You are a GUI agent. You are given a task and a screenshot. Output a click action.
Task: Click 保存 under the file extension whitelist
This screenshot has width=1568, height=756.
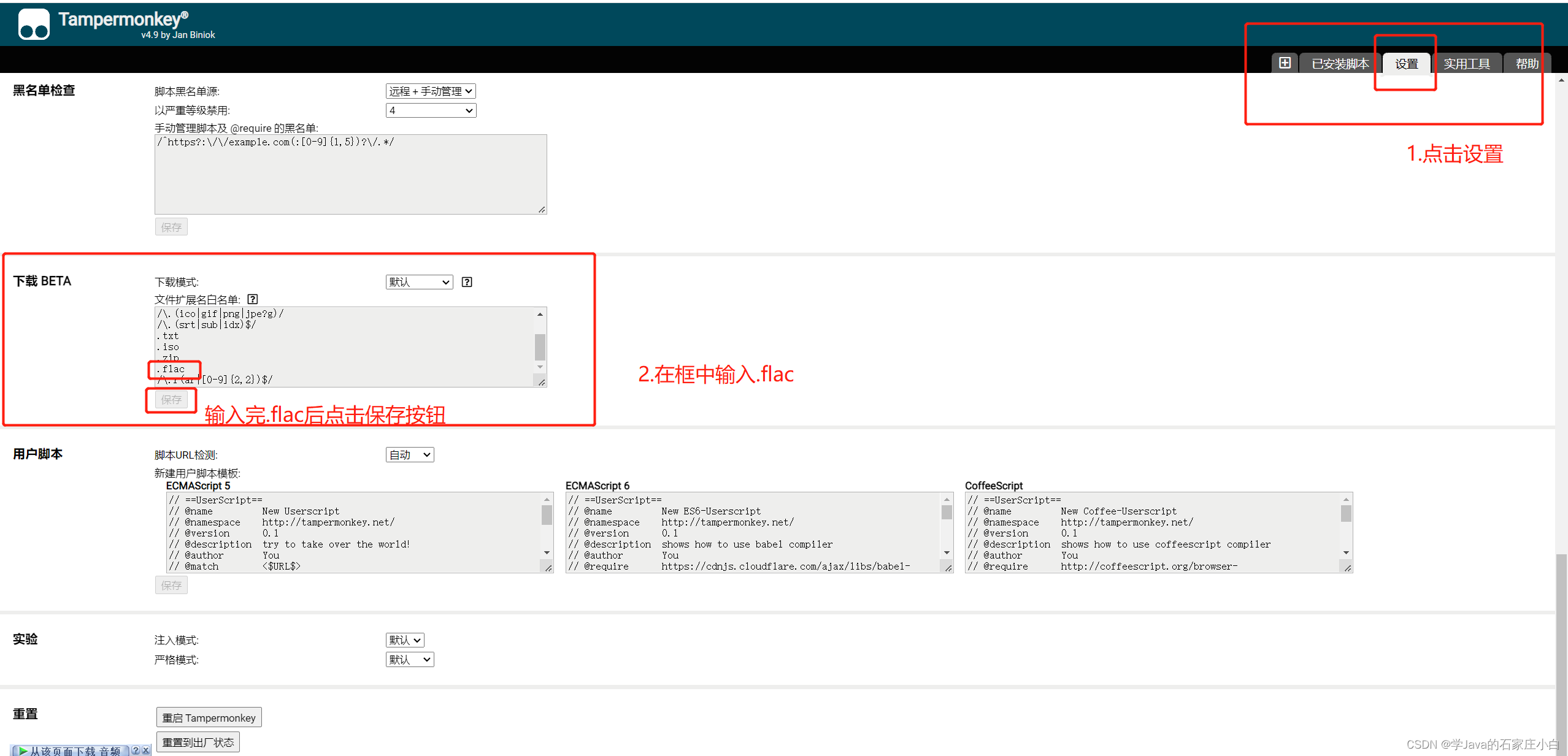[x=171, y=400]
